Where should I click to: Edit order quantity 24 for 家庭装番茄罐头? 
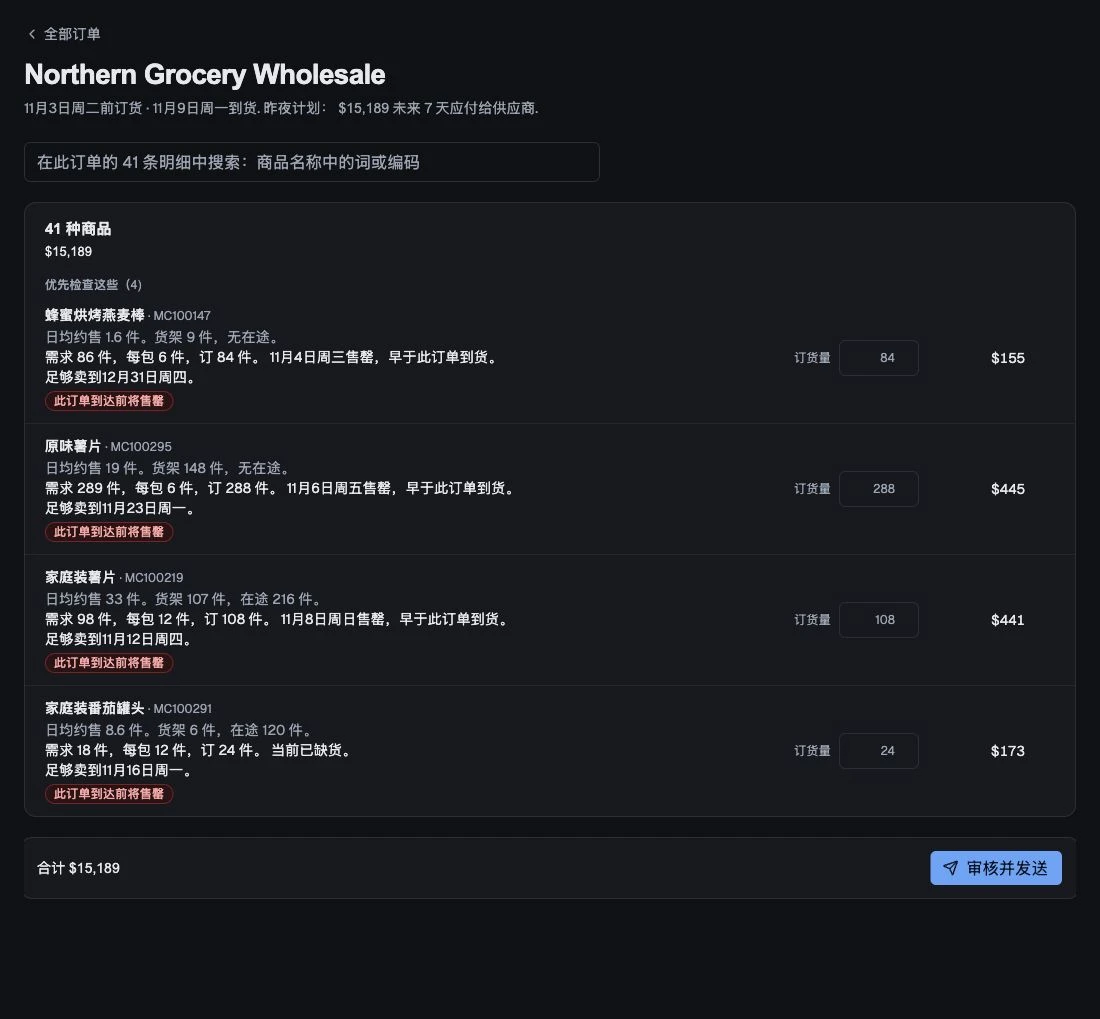(878, 751)
